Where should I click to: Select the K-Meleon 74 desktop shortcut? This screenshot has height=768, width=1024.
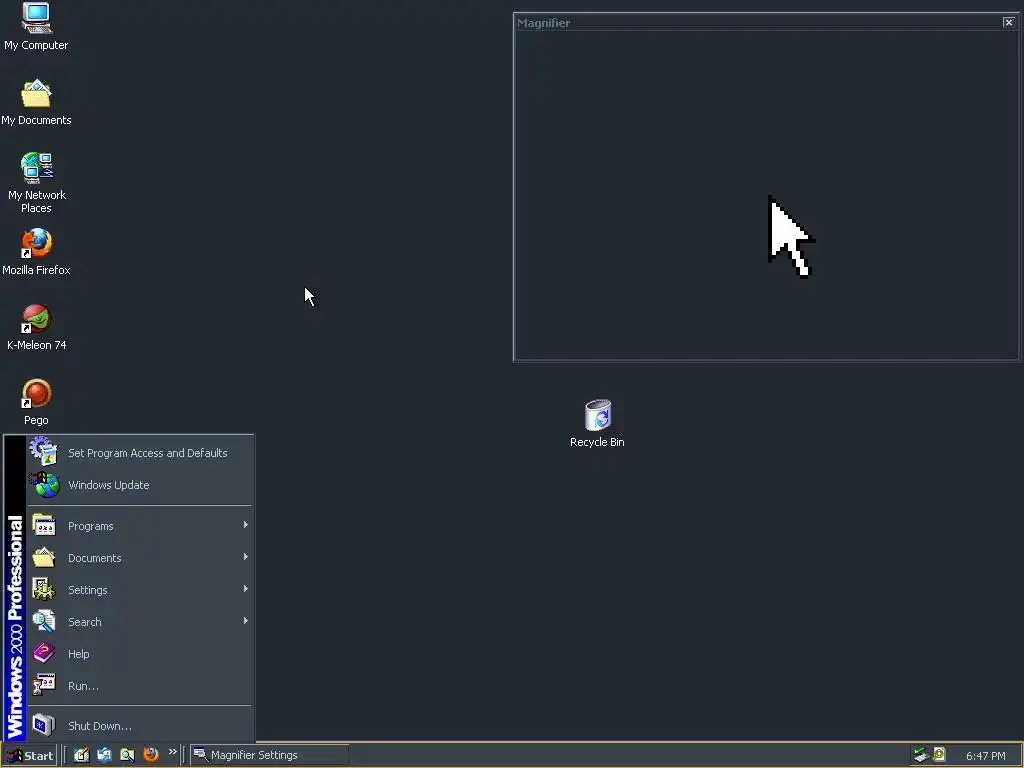coord(36,327)
